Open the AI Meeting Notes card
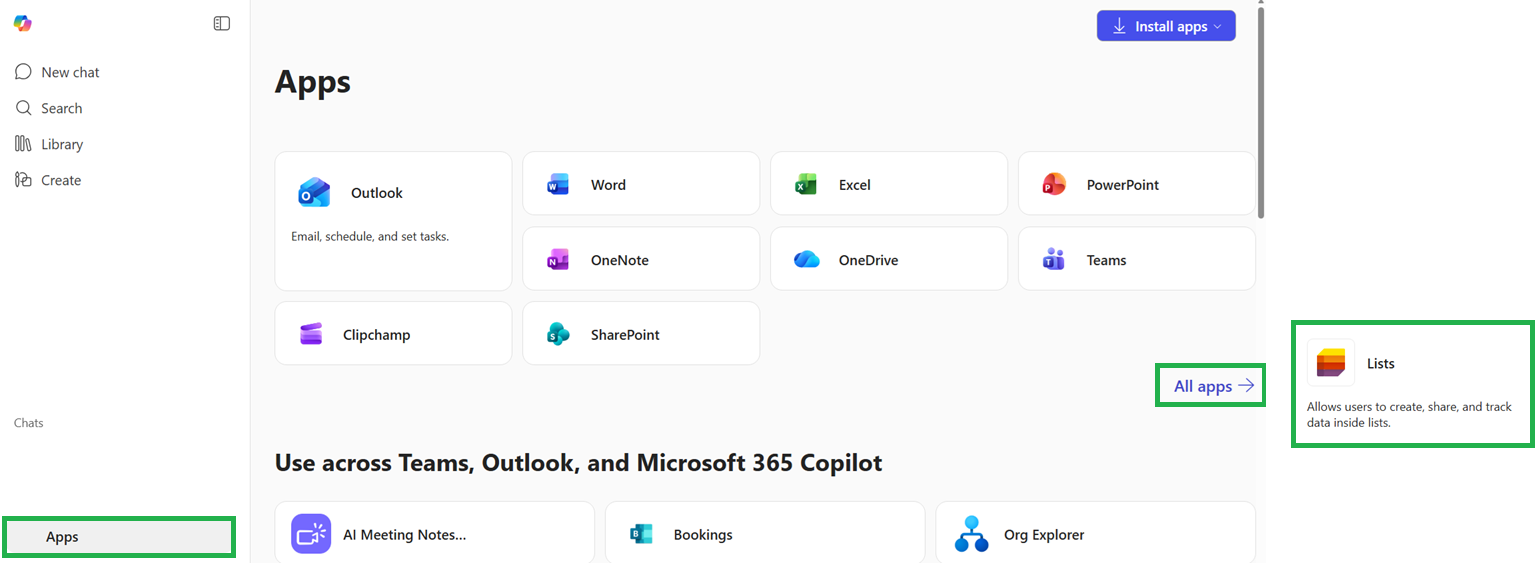Image resolution: width=1537 pixels, height=566 pixels. 435,532
